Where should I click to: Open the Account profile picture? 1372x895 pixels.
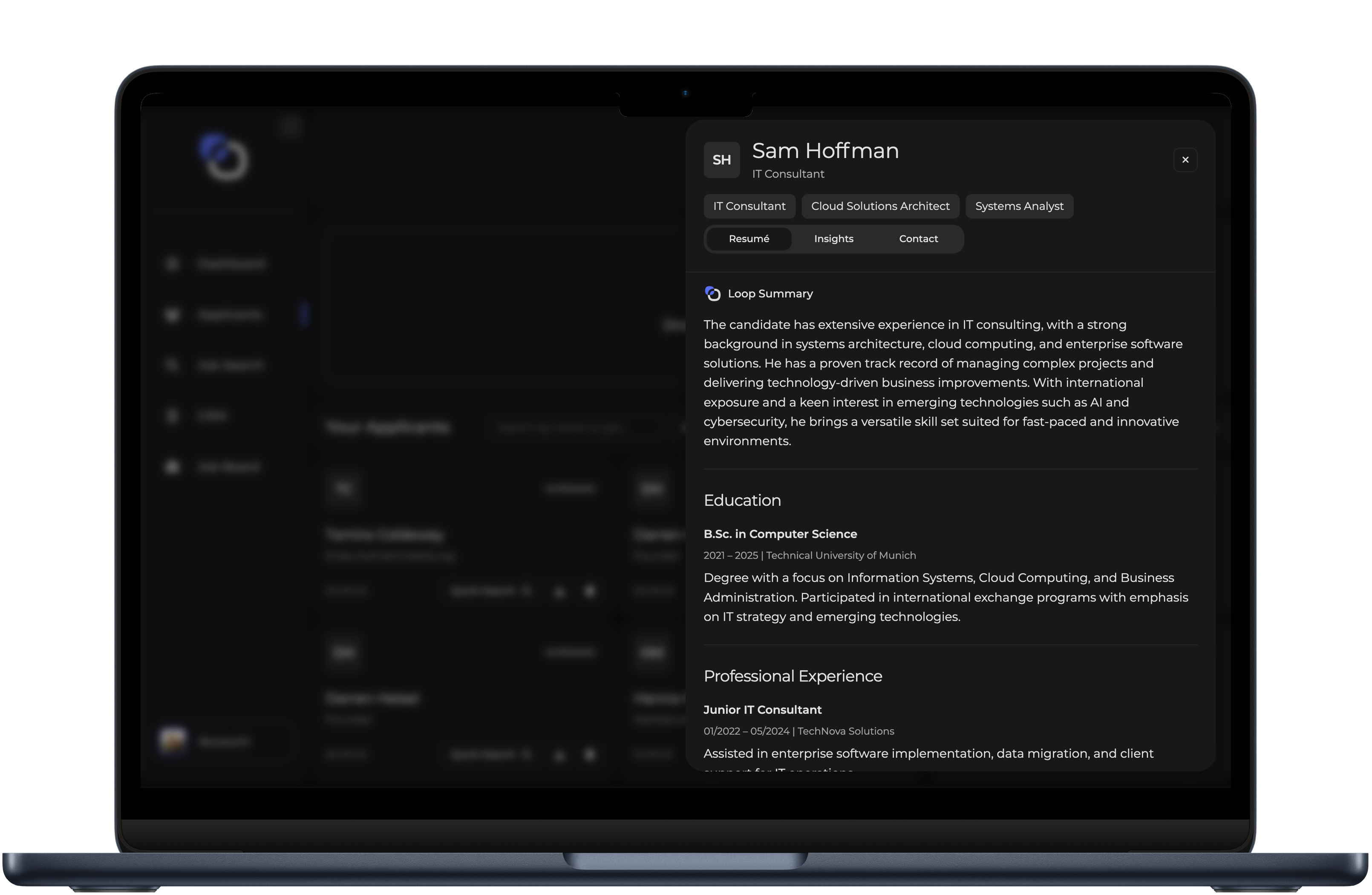pos(173,740)
